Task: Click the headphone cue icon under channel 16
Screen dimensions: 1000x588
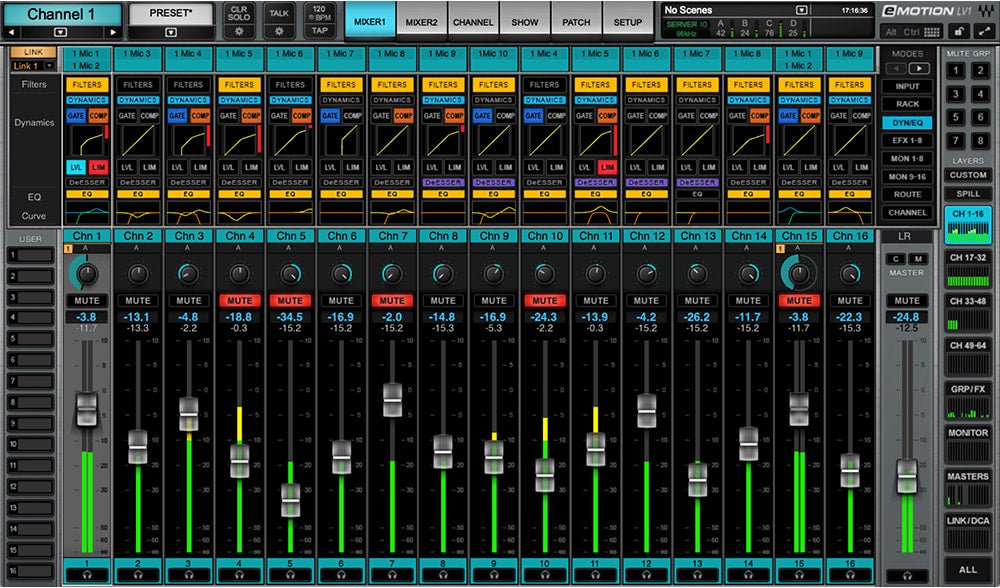Action: tap(849, 575)
